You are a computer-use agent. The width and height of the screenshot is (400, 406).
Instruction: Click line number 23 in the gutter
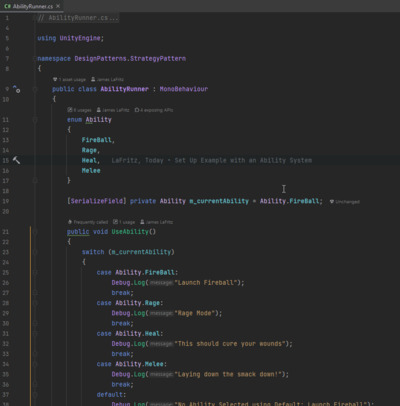point(6,252)
